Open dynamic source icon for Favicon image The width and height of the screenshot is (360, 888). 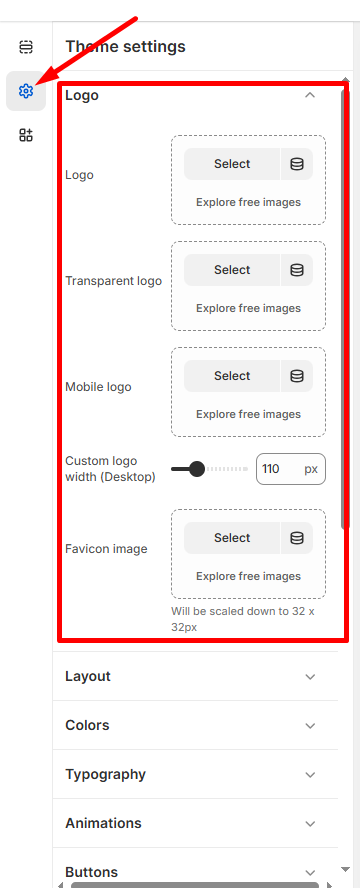click(297, 538)
